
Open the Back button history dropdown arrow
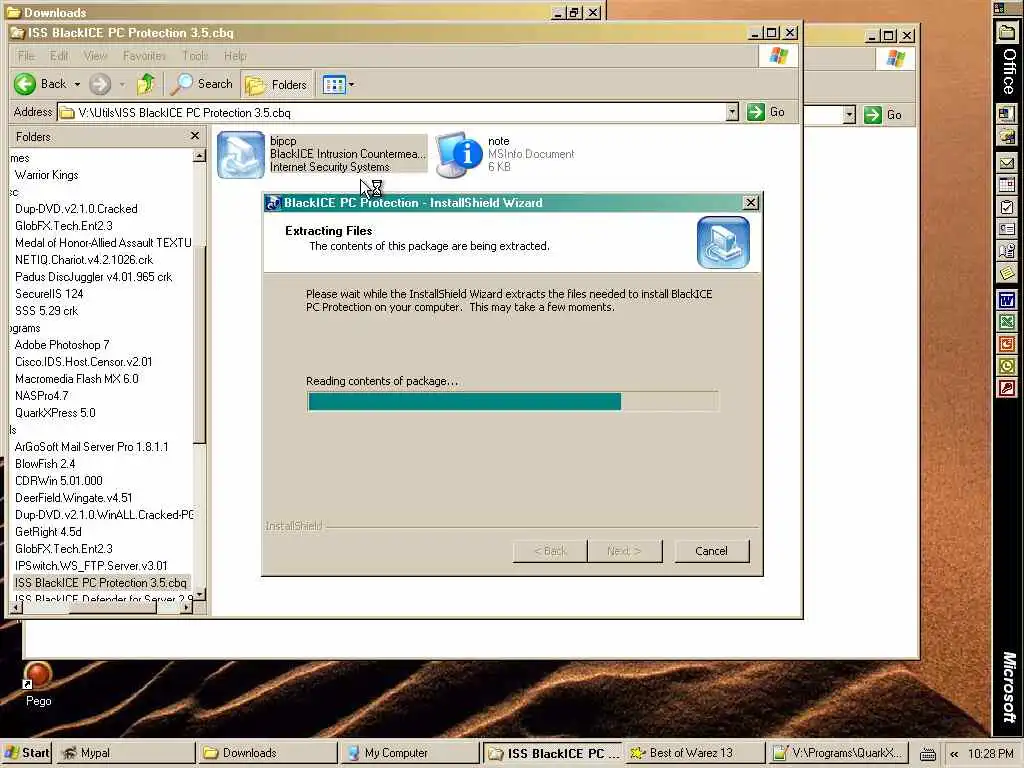tap(77, 84)
